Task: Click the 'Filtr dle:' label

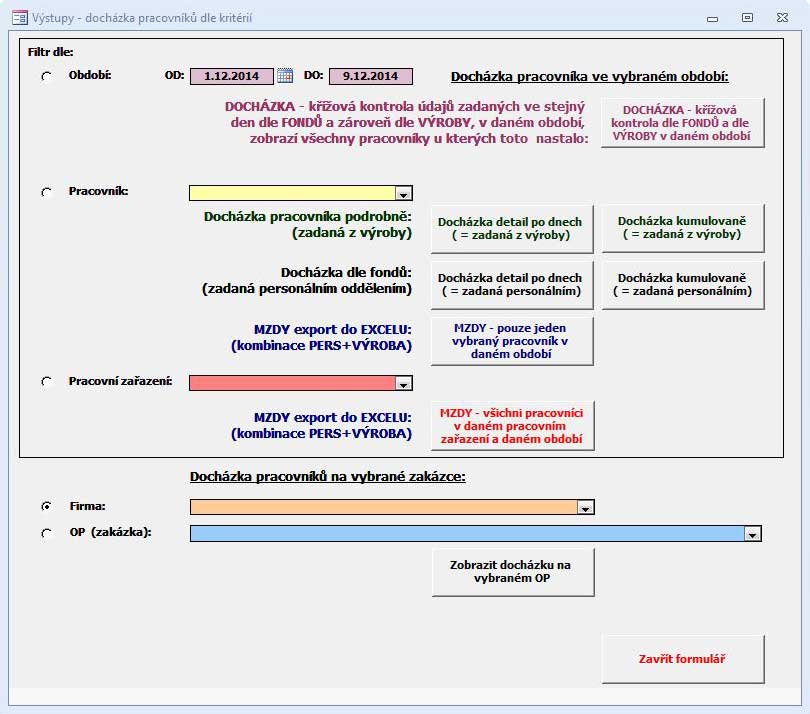Action: point(51,52)
